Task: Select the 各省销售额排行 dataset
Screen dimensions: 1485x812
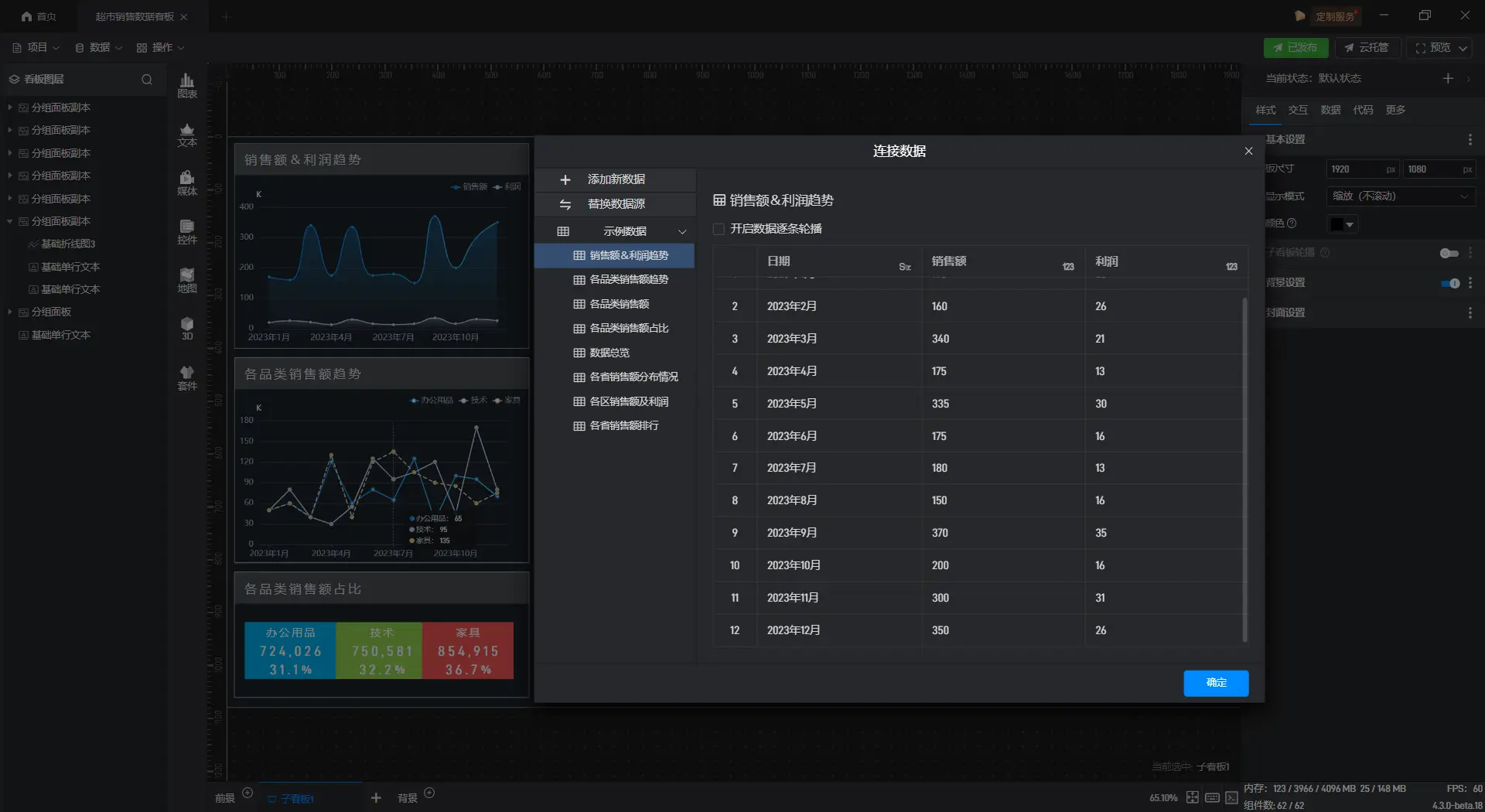Action: [623, 426]
